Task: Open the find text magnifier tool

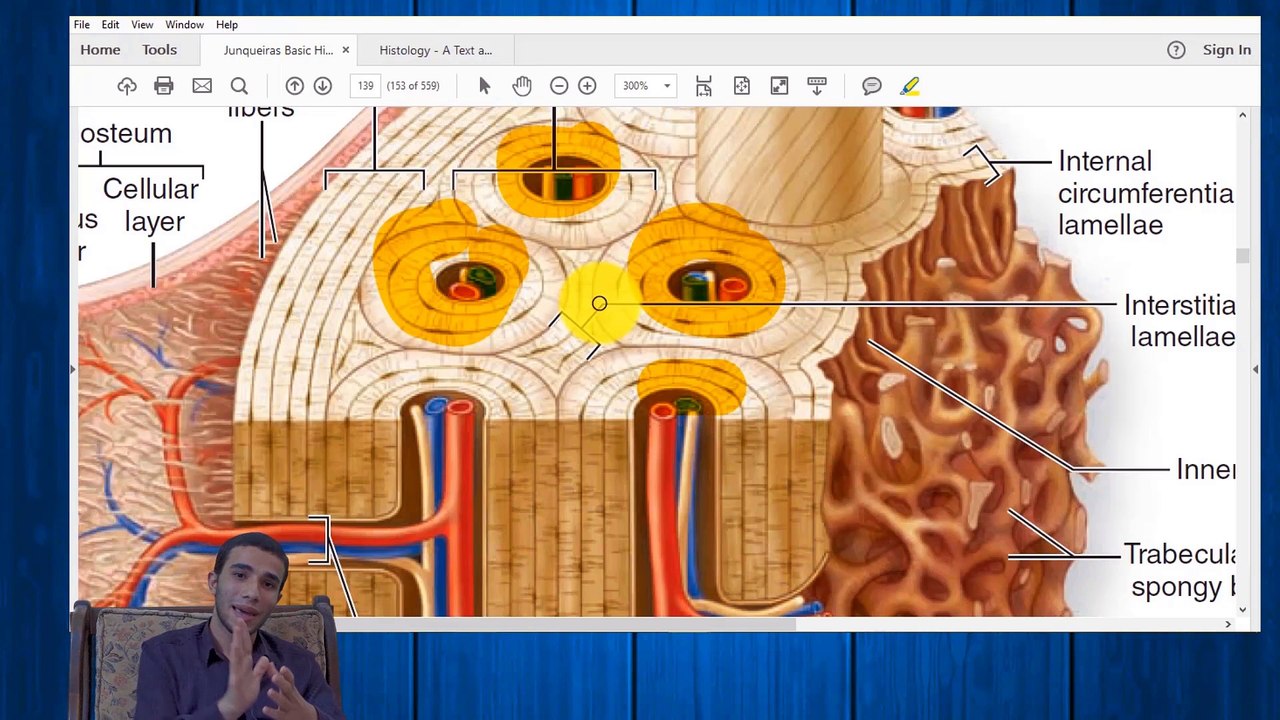Action: (x=239, y=86)
